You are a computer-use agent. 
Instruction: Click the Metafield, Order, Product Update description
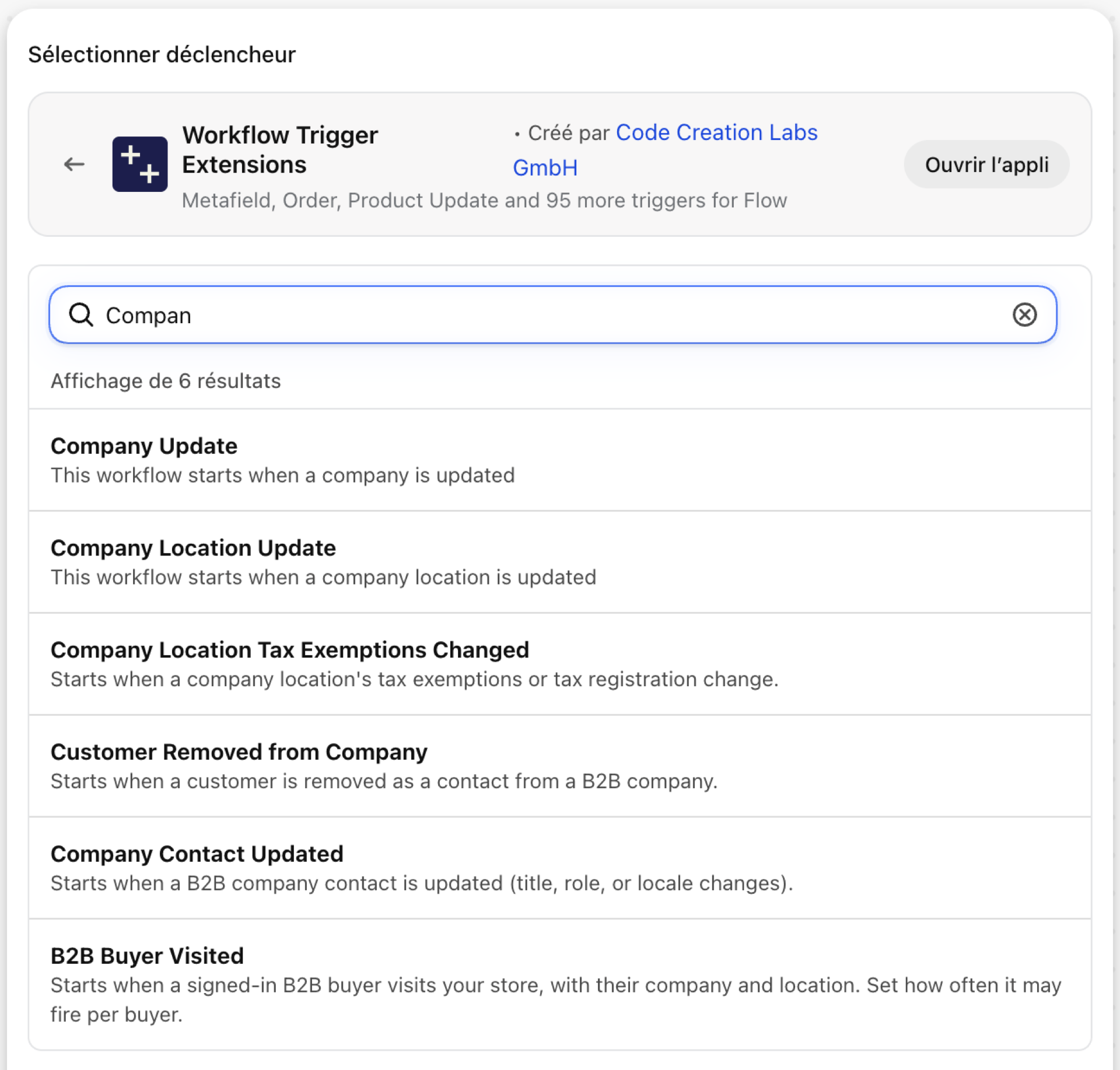[x=484, y=200]
